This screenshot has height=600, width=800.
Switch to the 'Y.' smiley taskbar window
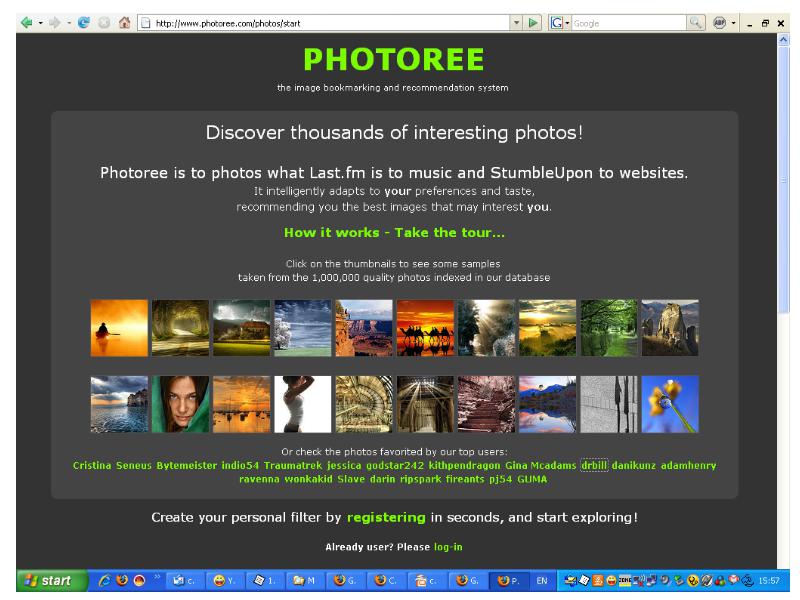coord(225,580)
